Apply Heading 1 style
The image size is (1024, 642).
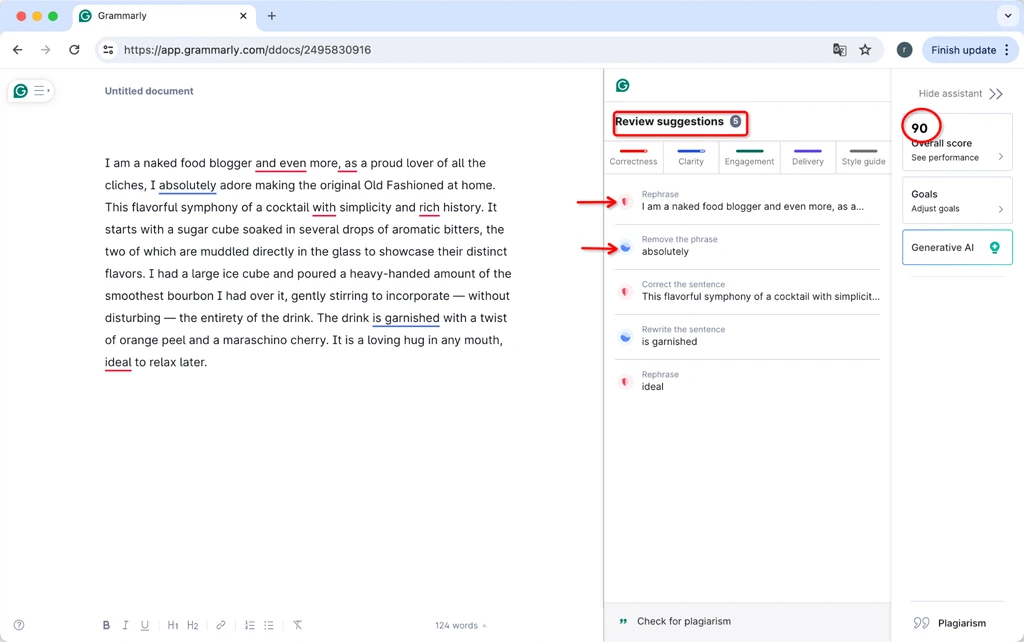(172, 625)
